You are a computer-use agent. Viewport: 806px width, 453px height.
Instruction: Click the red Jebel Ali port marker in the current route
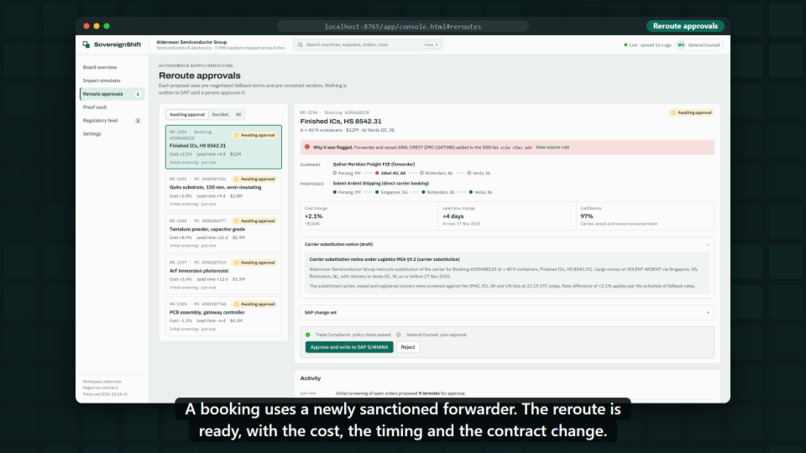click(x=377, y=173)
